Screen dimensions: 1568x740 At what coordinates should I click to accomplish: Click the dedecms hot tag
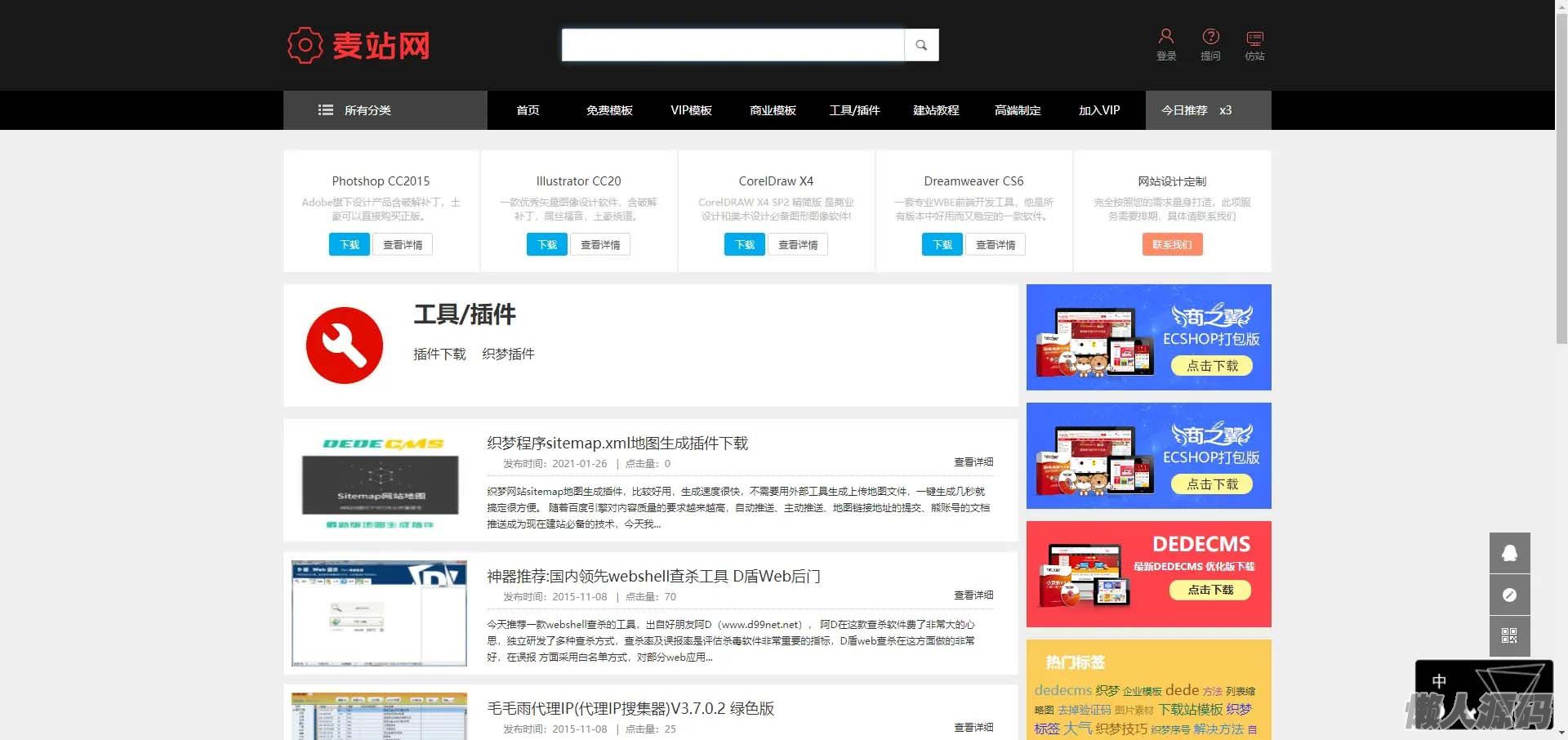tap(1063, 690)
